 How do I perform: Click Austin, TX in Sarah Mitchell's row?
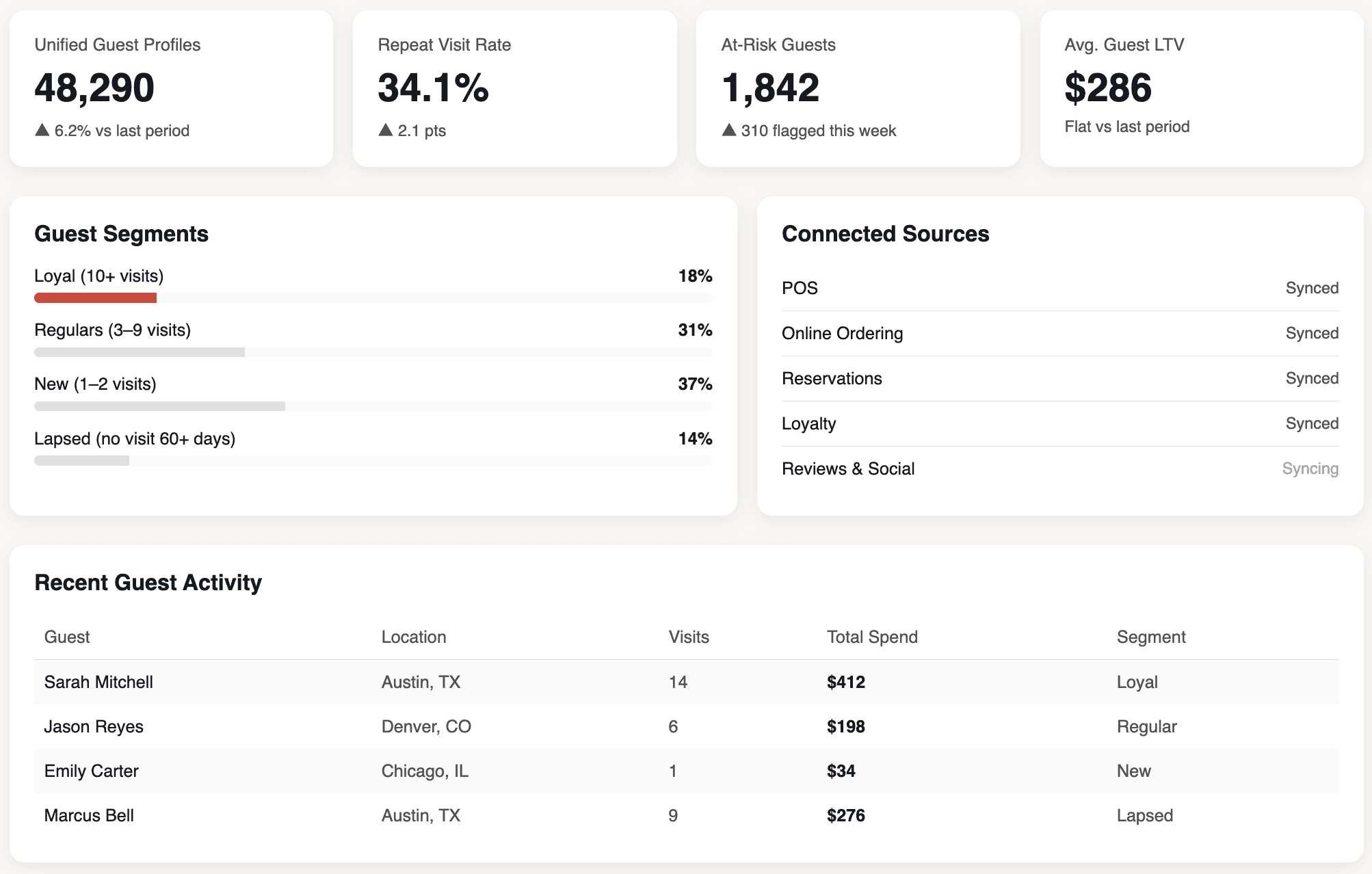point(421,682)
